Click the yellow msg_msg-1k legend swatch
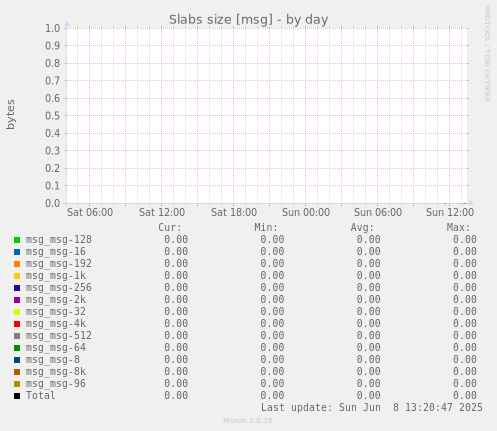The height and width of the screenshot is (431, 497). [17, 276]
